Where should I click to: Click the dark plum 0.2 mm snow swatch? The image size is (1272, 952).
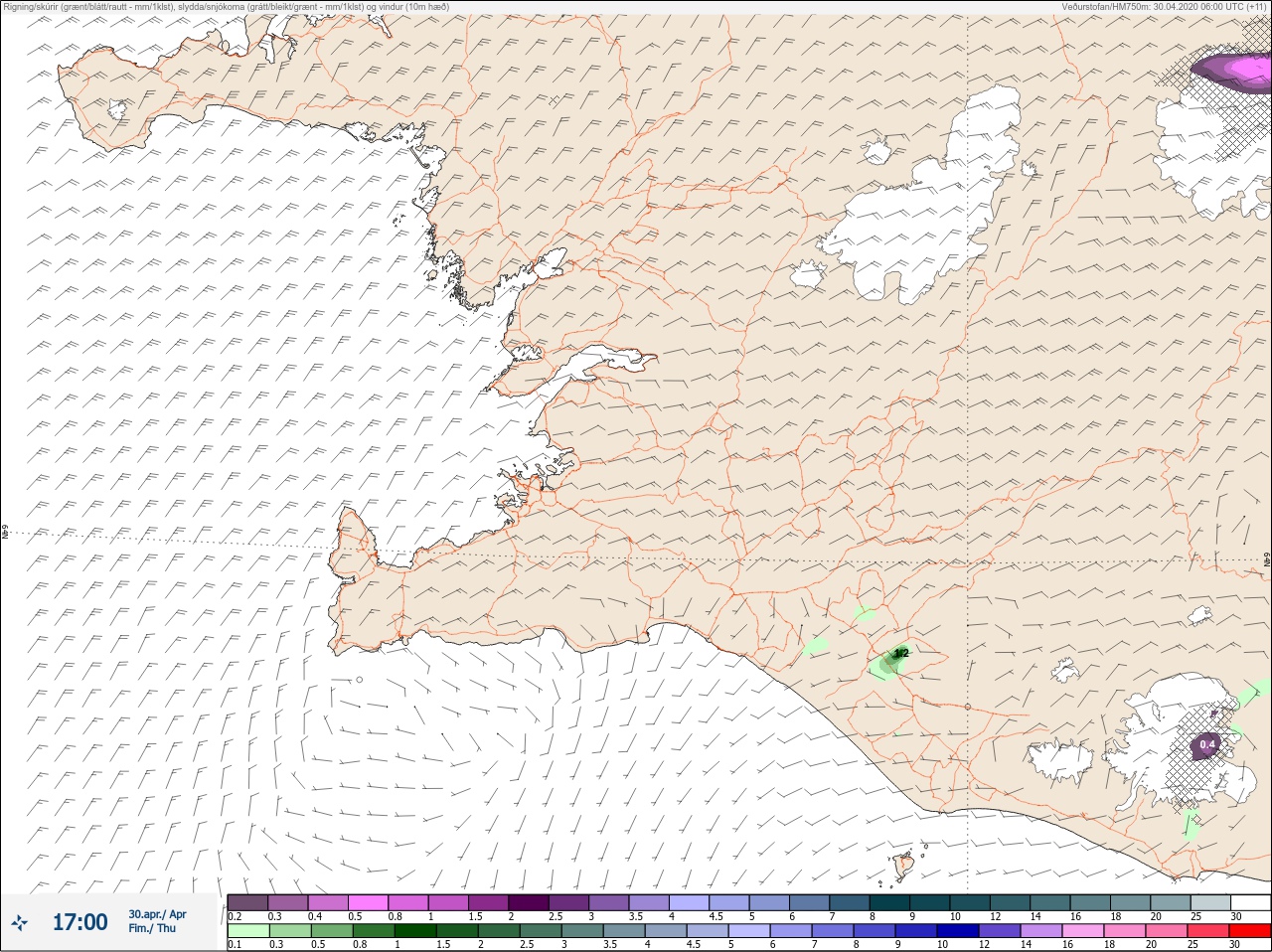247,902
